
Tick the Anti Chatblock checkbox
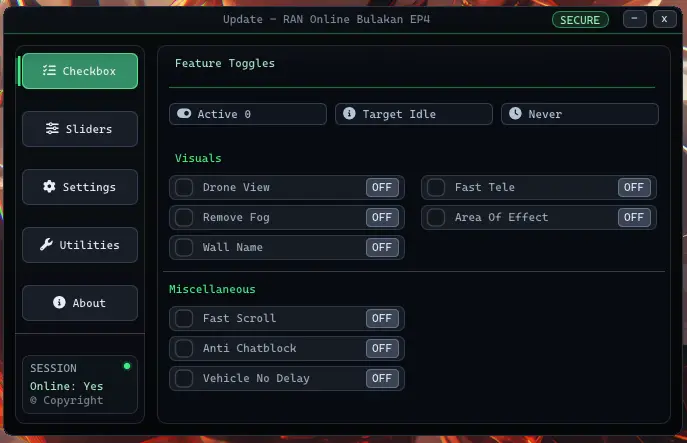point(184,348)
